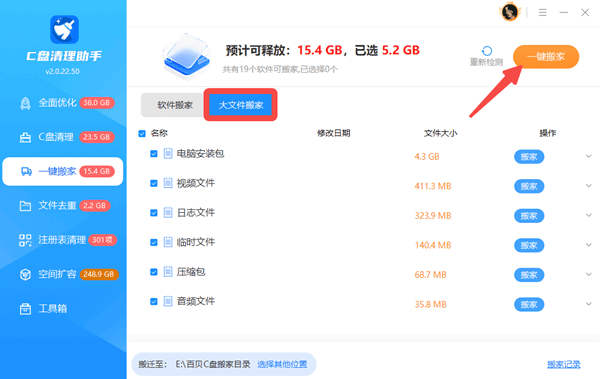Click the 重新检测 refresh icon
The height and width of the screenshot is (379, 600).
click(x=487, y=51)
